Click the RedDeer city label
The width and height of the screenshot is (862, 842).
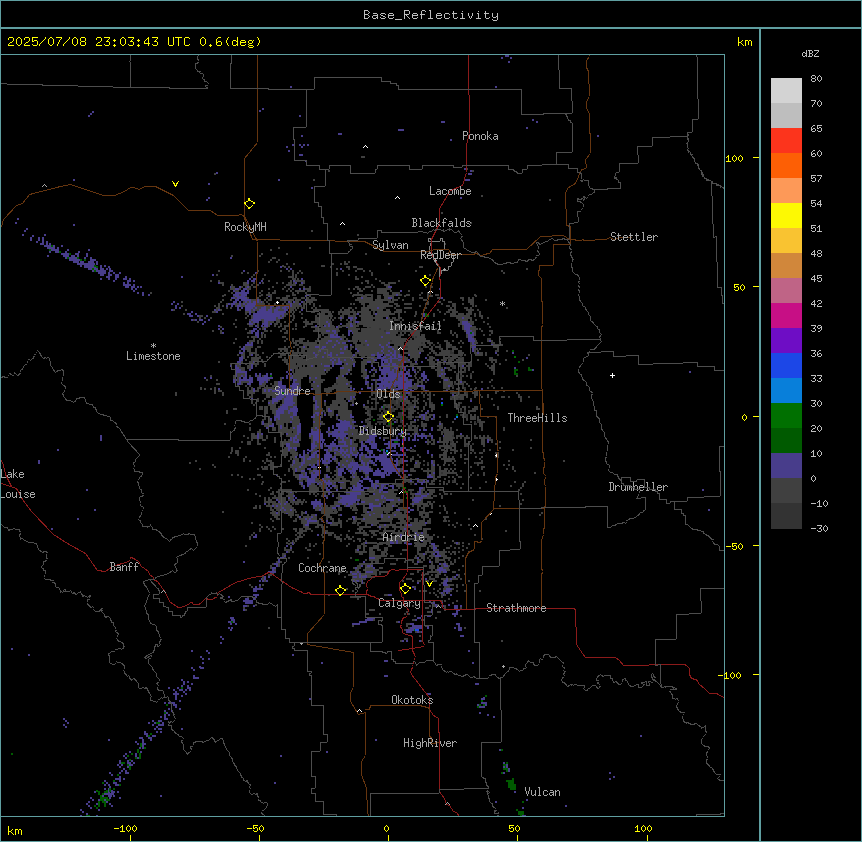point(440,255)
